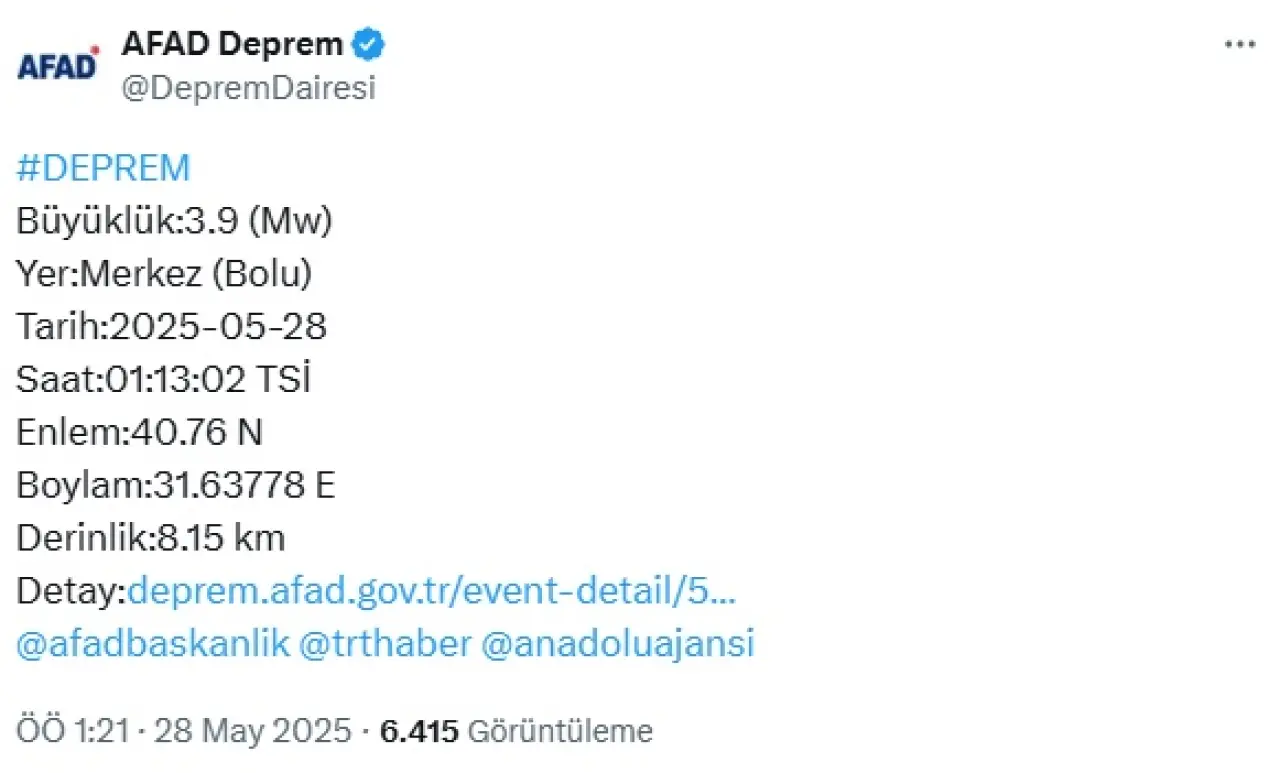Click the Boylam:31.63778 E text
The width and height of the screenshot is (1280, 773).
[x=176, y=486]
